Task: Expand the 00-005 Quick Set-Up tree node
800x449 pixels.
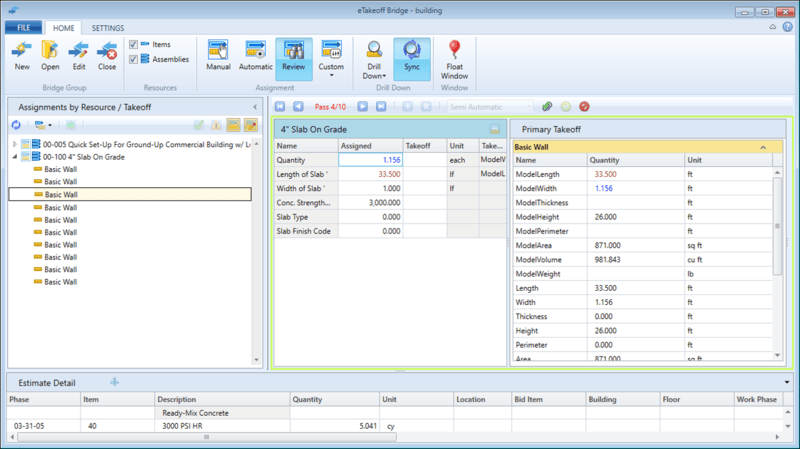Action: [15, 144]
